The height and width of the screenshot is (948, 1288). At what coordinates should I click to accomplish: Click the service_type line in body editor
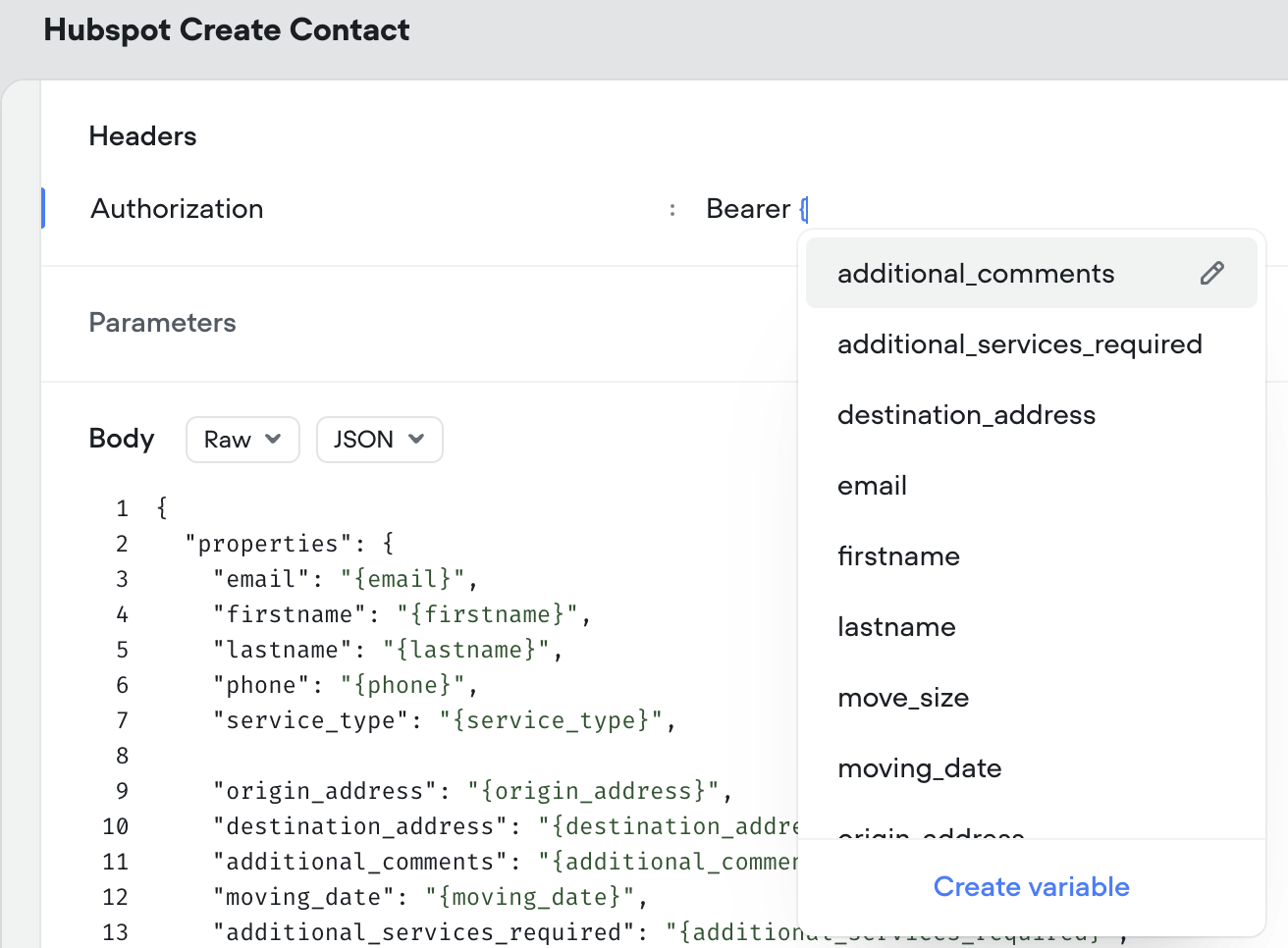(444, 720)
